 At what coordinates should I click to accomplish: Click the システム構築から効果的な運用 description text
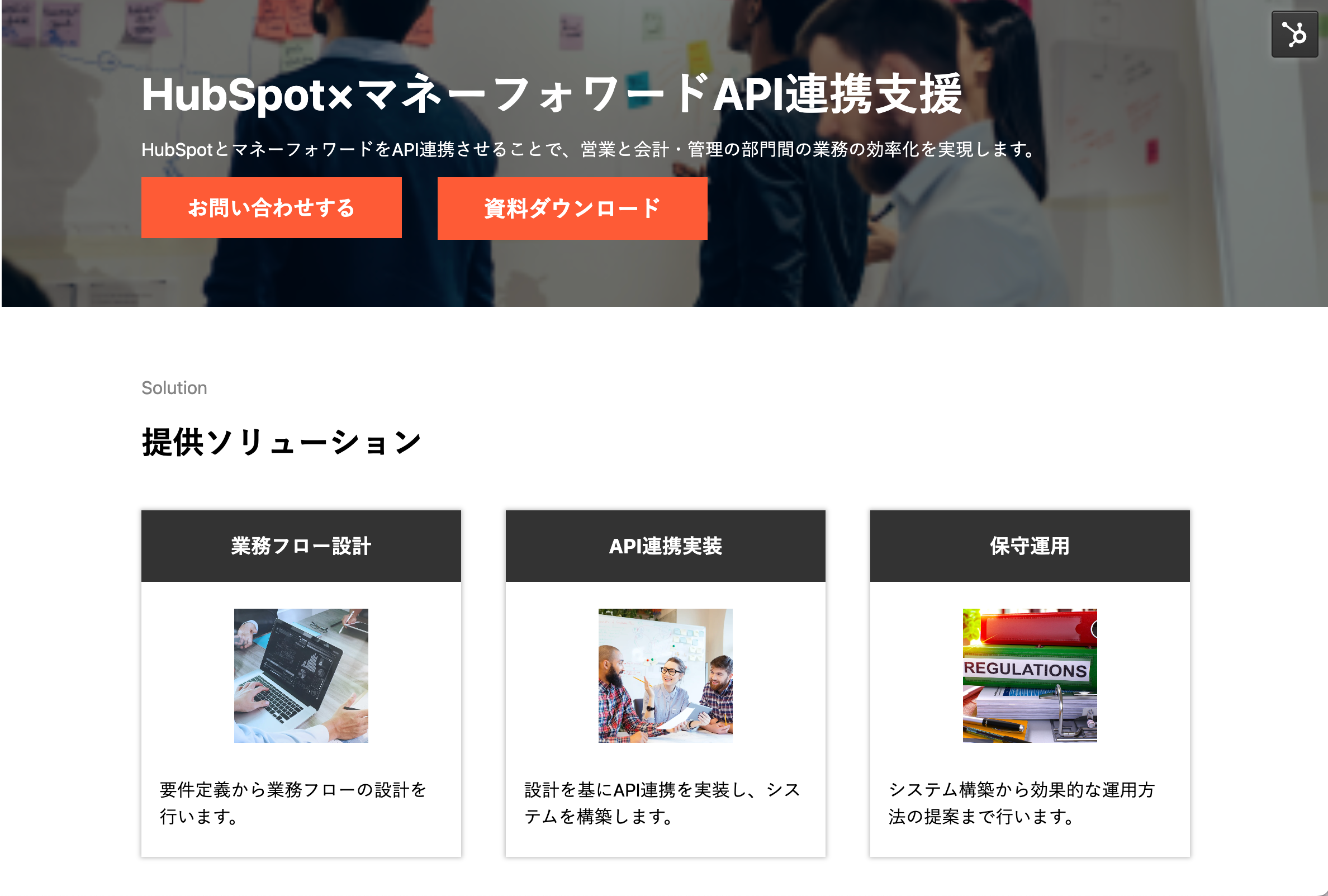pos(1022,803)
